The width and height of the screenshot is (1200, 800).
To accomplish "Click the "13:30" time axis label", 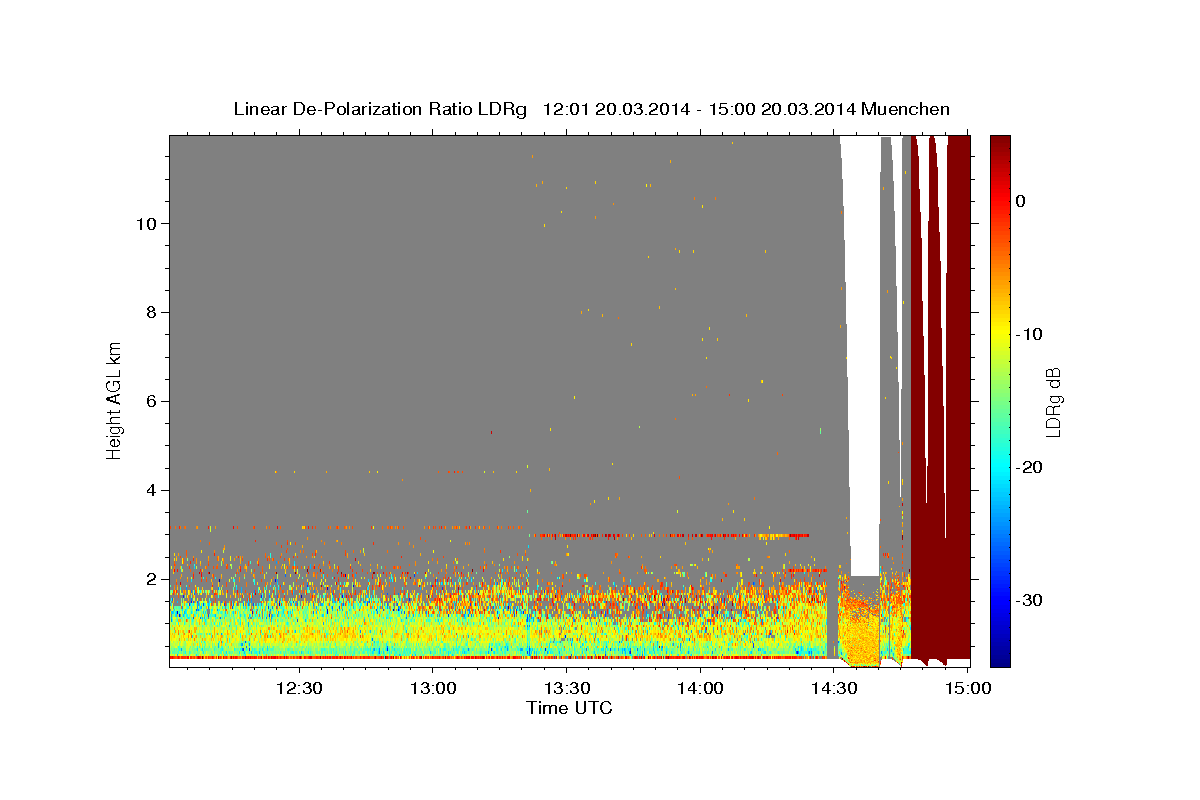I will tap(567, 688).
